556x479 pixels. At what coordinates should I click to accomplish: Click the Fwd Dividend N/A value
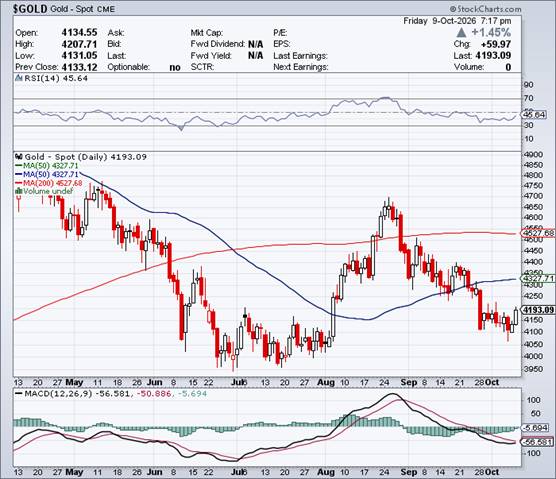[x=255, y=44]
